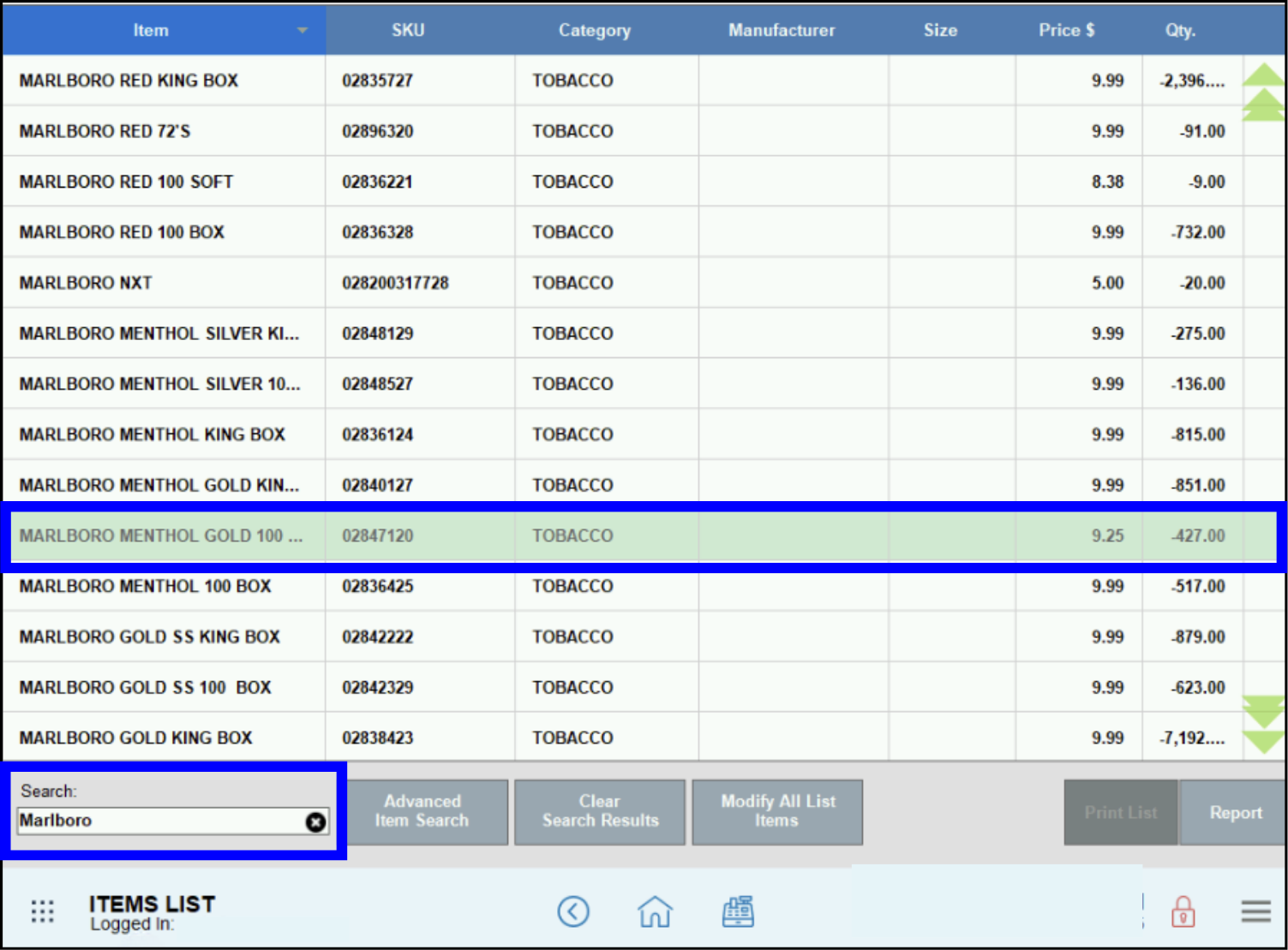Screen dimensions: 1288x950
Task: Click SKU 028200317728 cell
Action: [420, 283]
